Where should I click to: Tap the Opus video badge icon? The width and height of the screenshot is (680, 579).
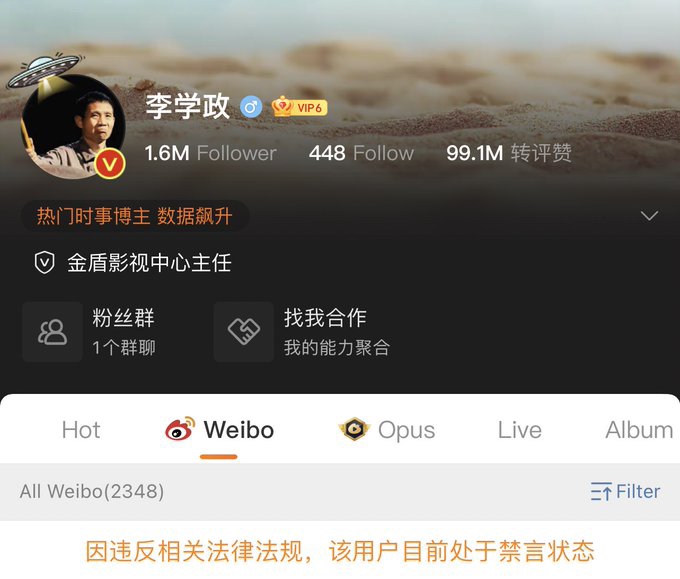[354, 429]
